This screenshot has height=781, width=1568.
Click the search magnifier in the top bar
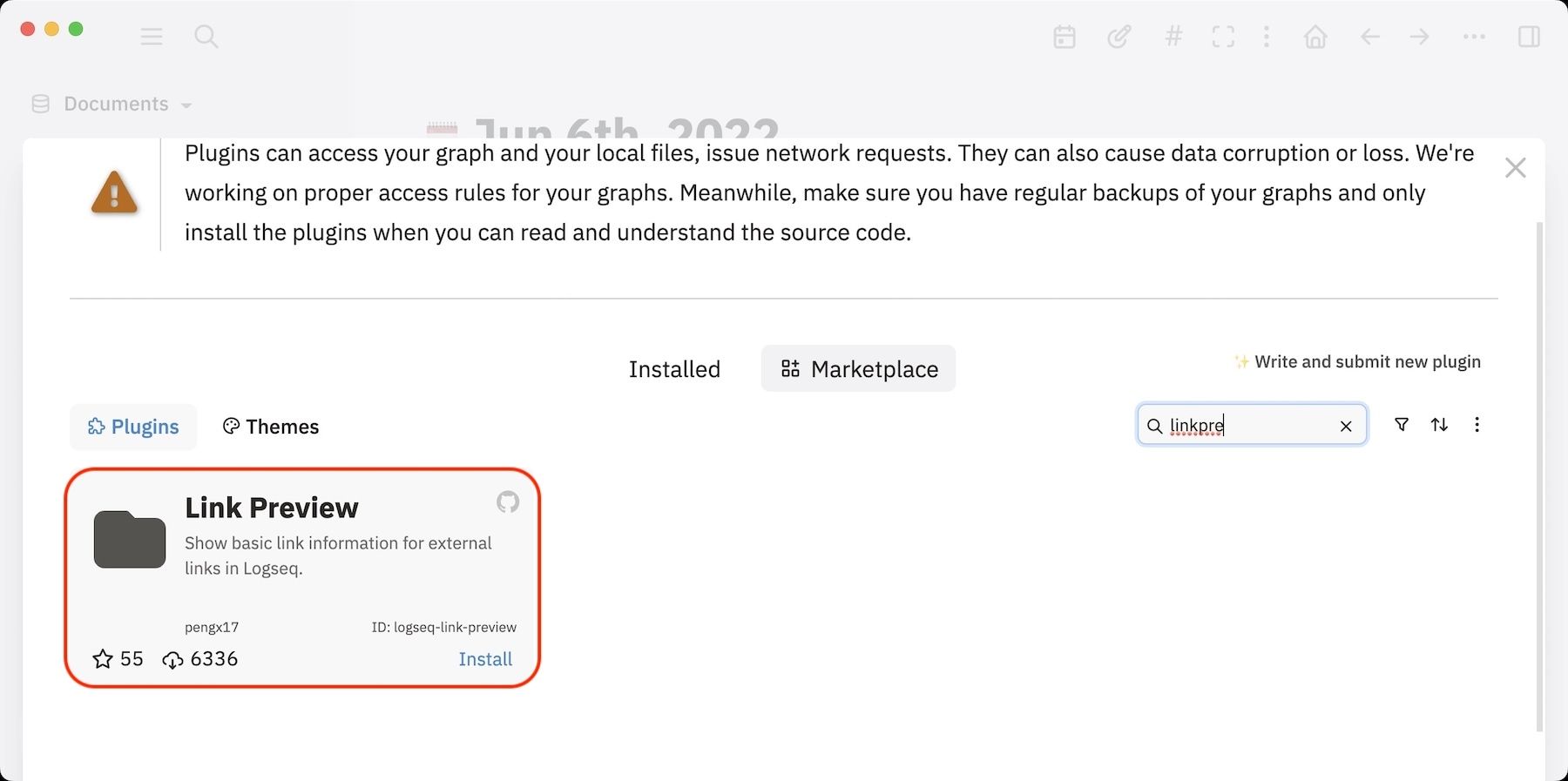click(x=206, y=37)
